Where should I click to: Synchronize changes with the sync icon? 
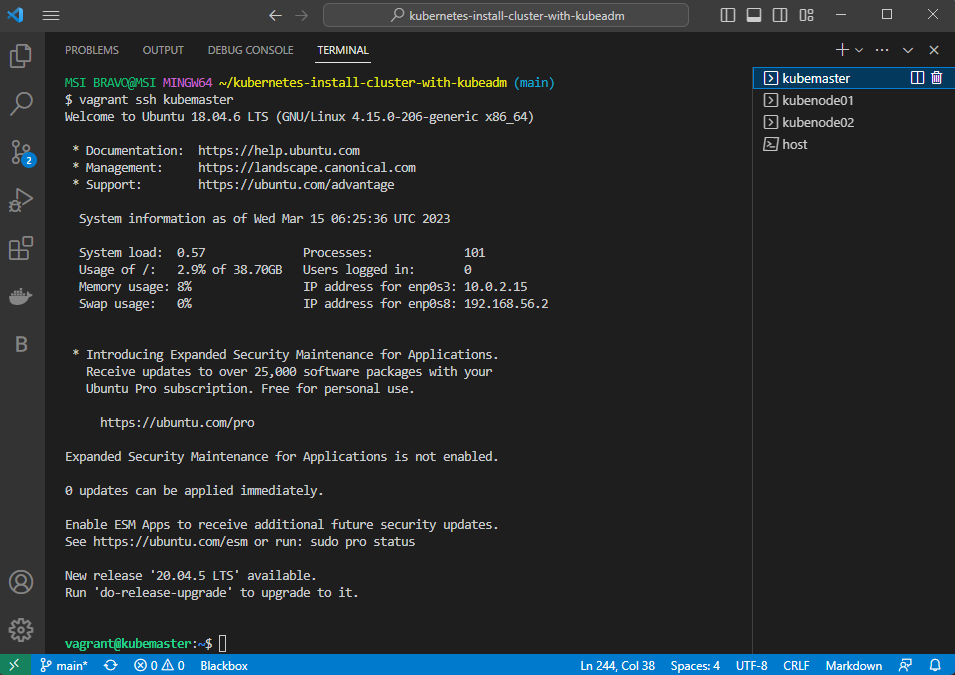(110, 665)
